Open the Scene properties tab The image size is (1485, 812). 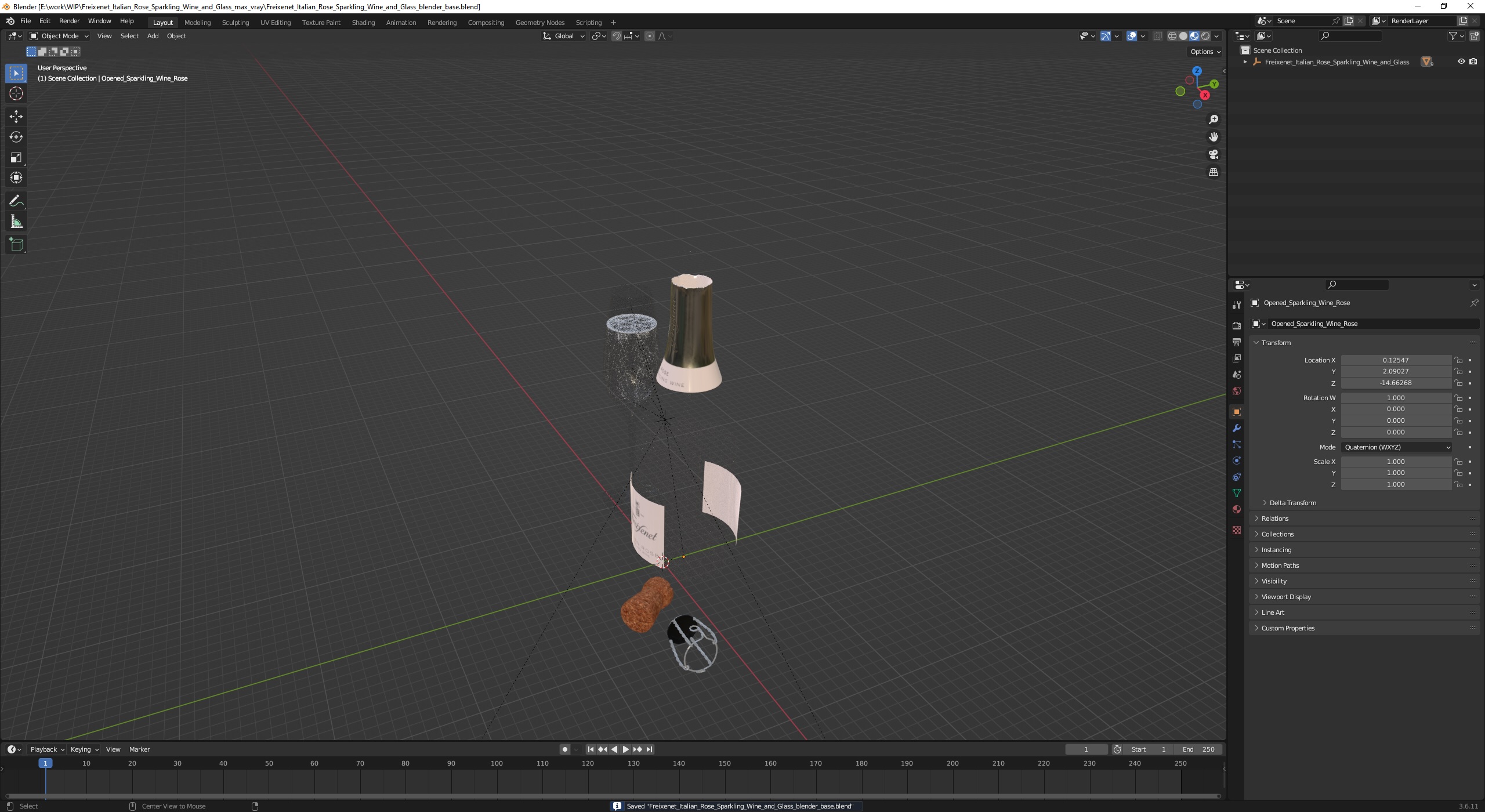pos(1237,375)
